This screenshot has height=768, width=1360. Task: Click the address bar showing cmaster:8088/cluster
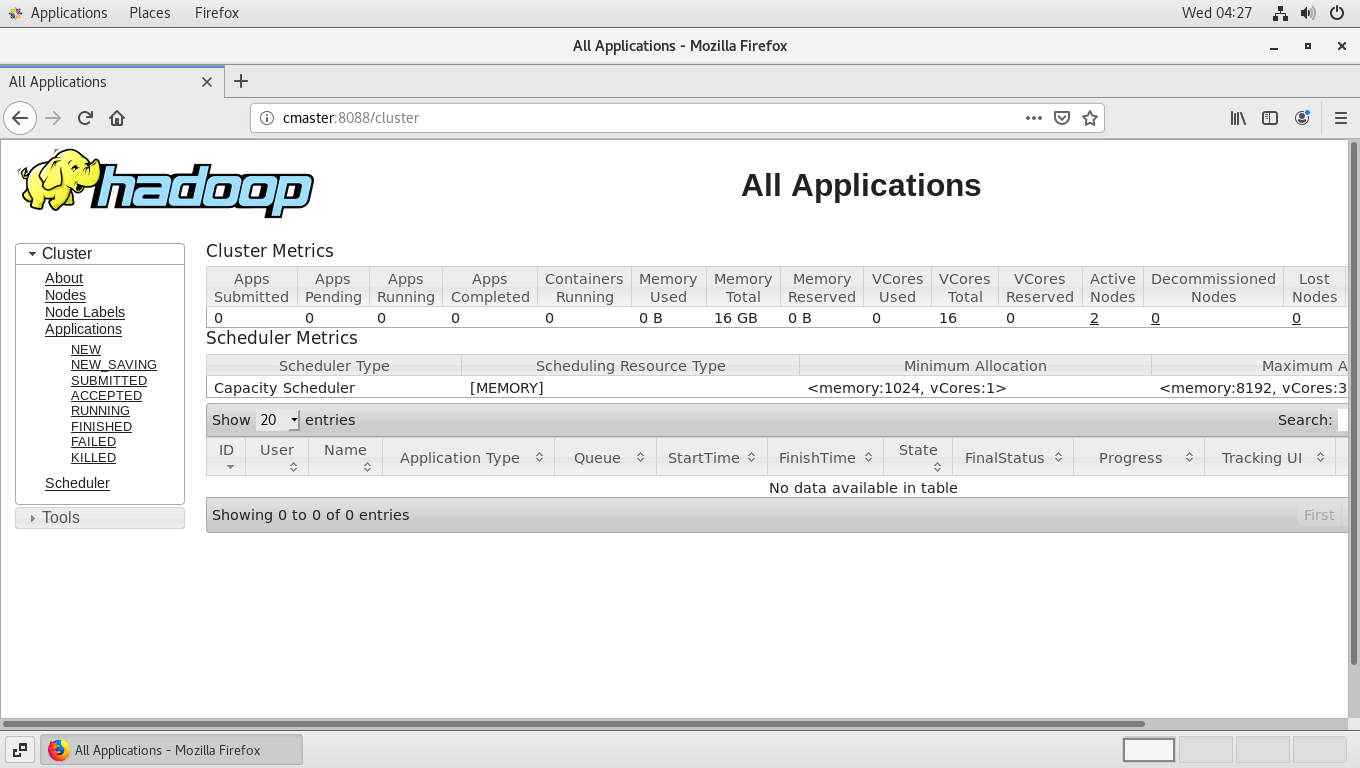tap(640, 118)
